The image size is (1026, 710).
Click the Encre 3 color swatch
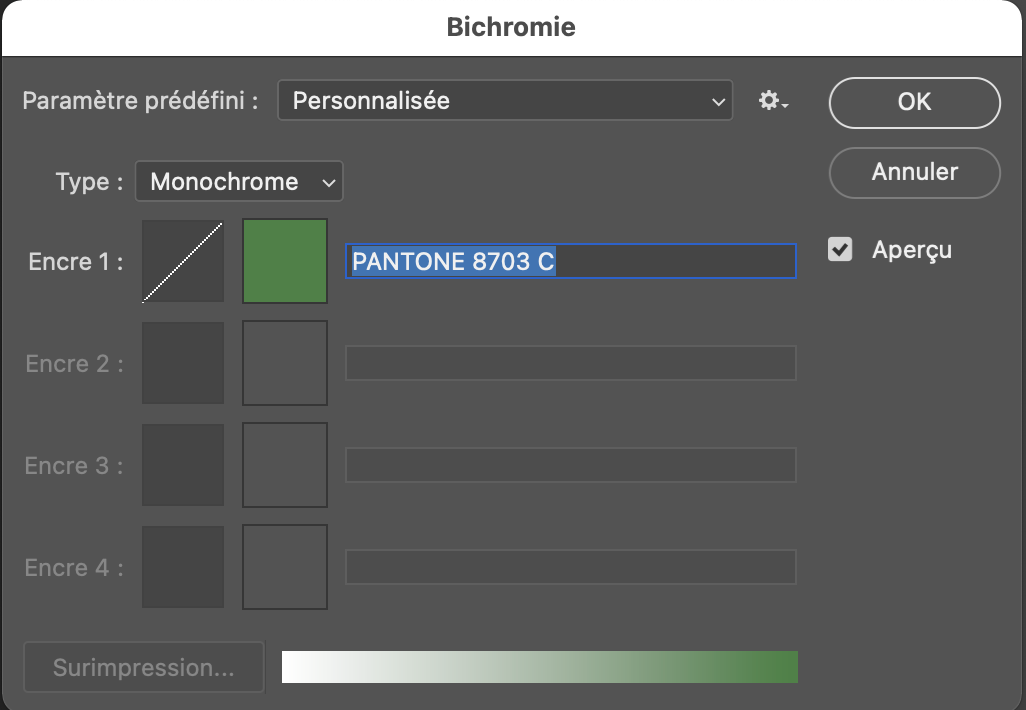(x=285, y=465)
